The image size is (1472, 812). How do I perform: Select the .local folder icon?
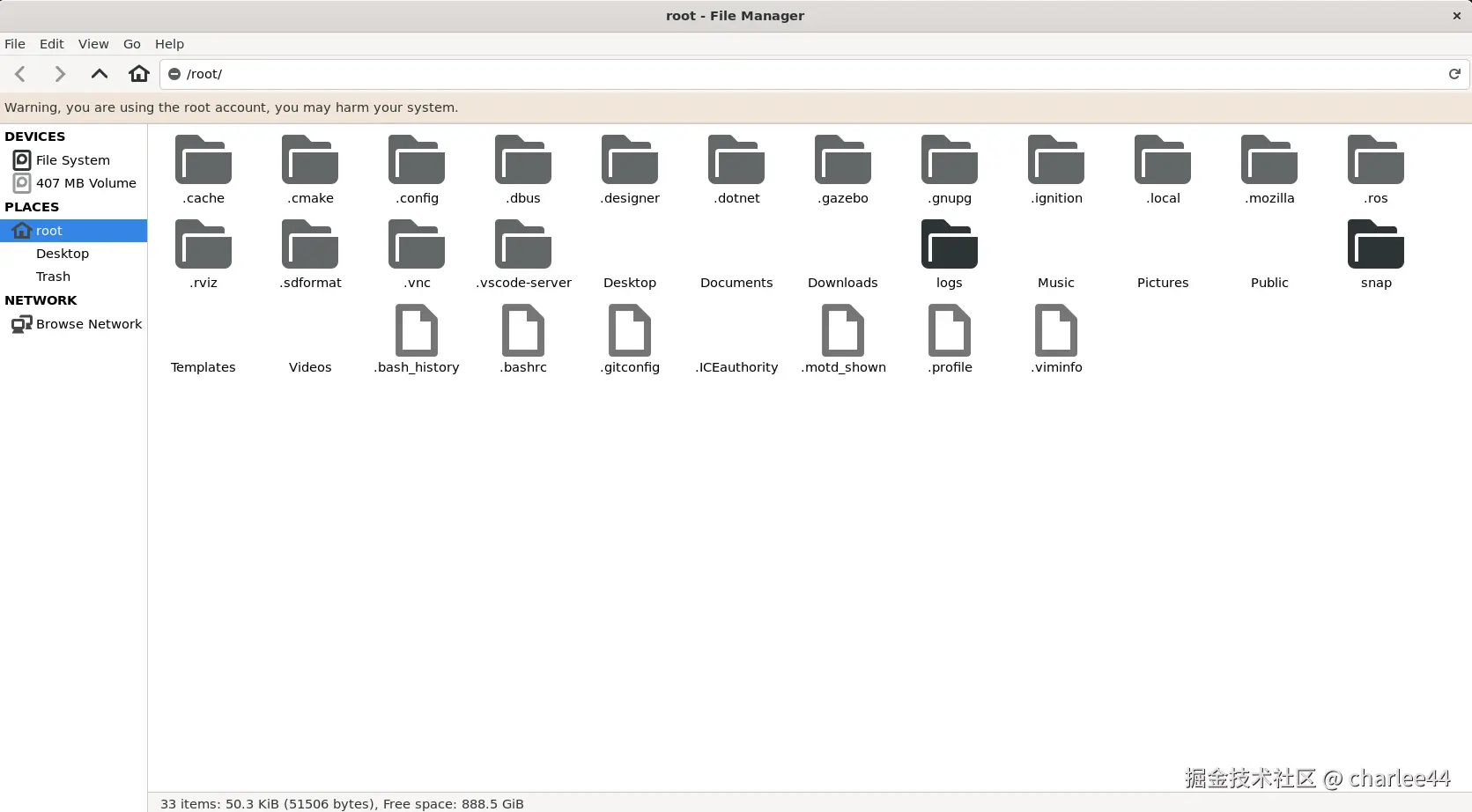coord(1163,159)
